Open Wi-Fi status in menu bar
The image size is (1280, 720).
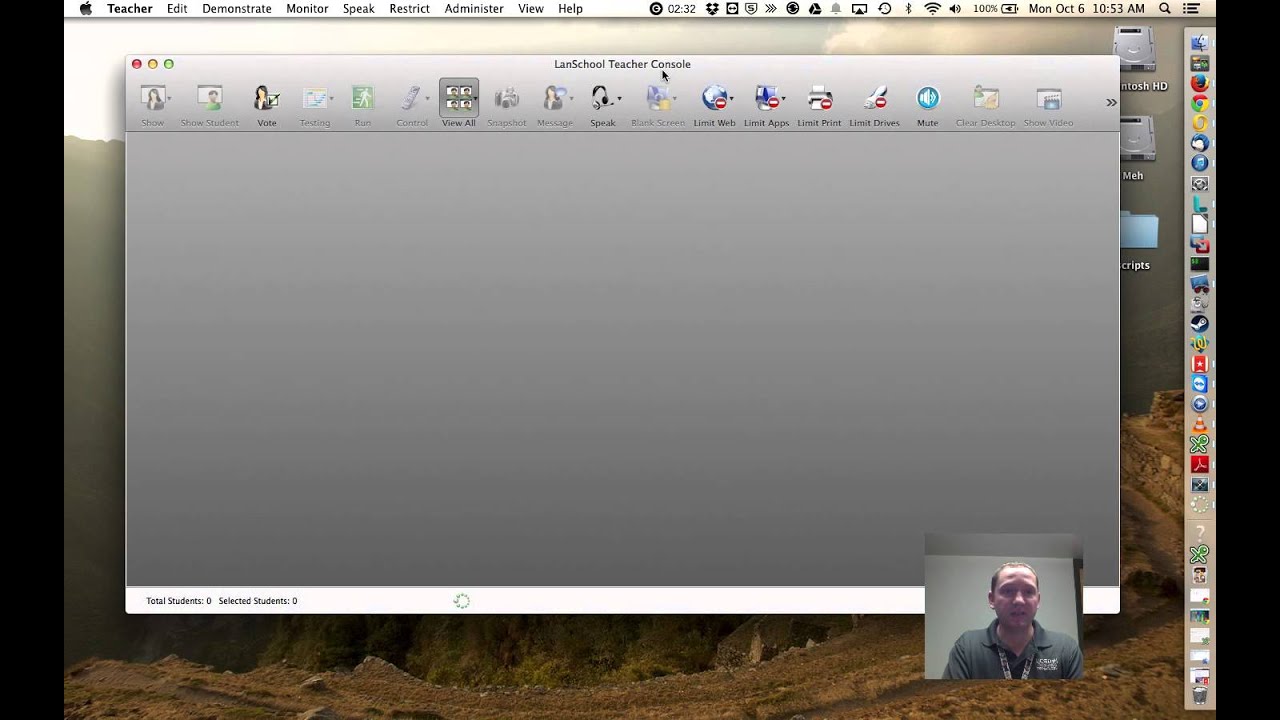(x=932, y=8)
